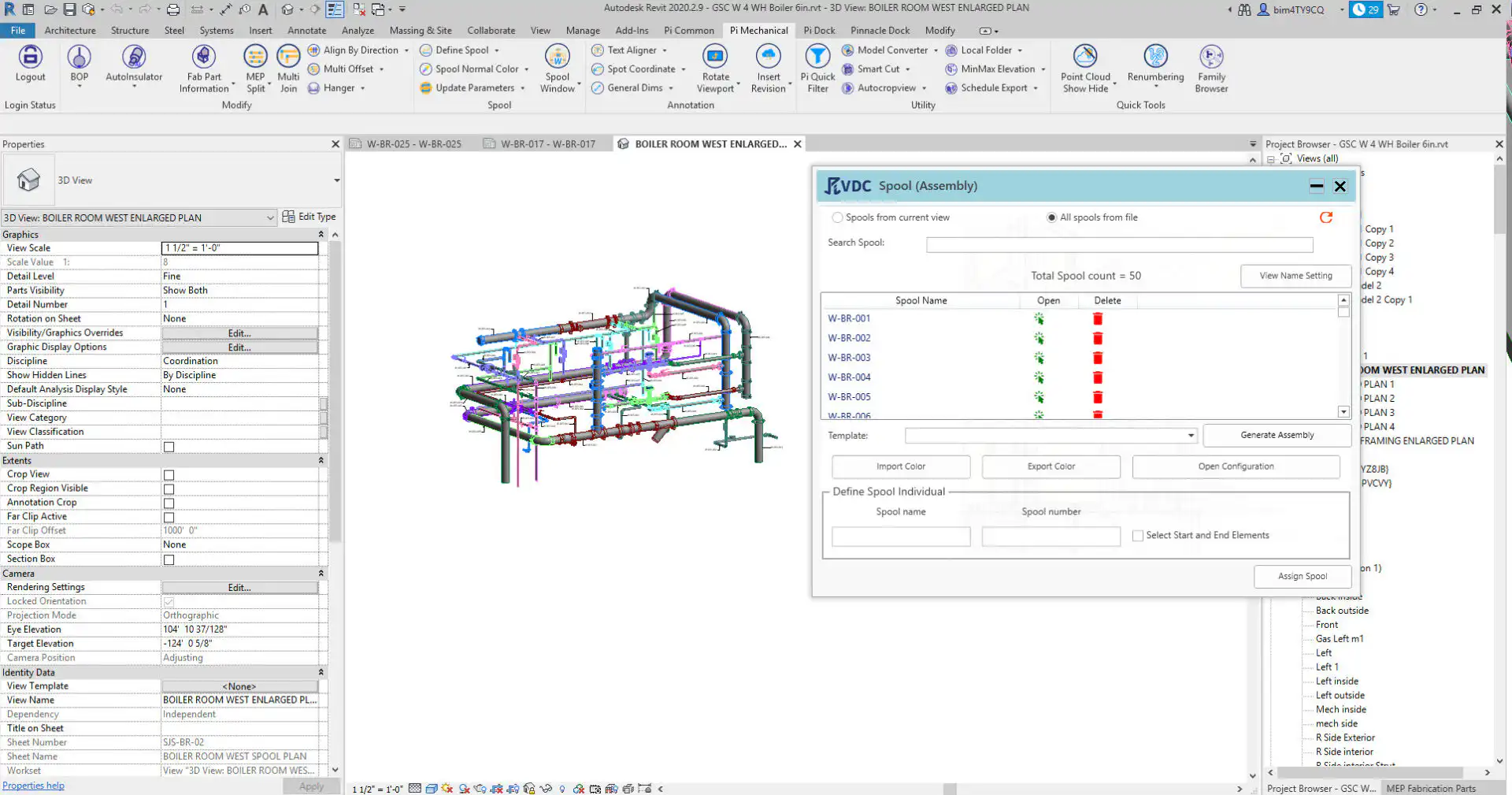
Task: Click the Import Color button
Action: coord(901,466)
